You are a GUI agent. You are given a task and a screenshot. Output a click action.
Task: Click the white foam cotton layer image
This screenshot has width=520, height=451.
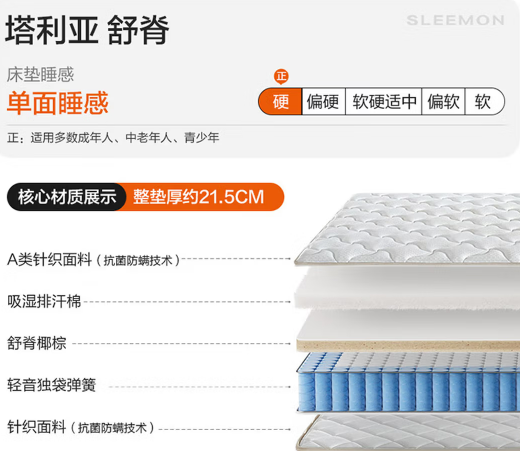tap(407, 288)
